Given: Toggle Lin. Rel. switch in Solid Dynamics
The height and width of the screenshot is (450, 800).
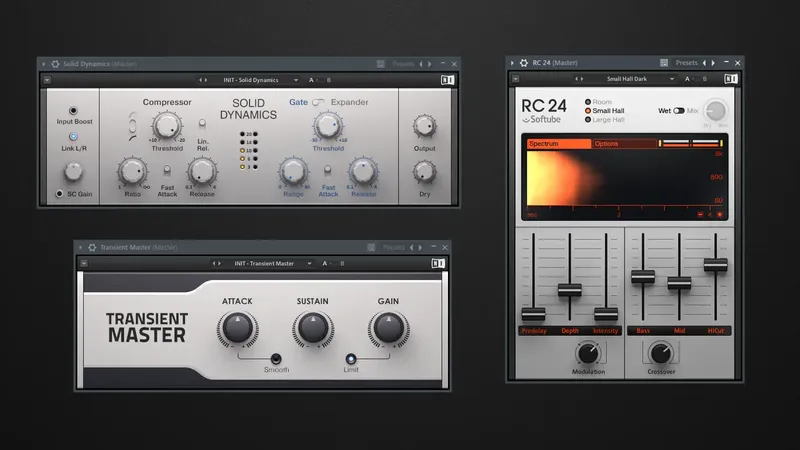Looking at the screenshot, I should coord(203,123).
